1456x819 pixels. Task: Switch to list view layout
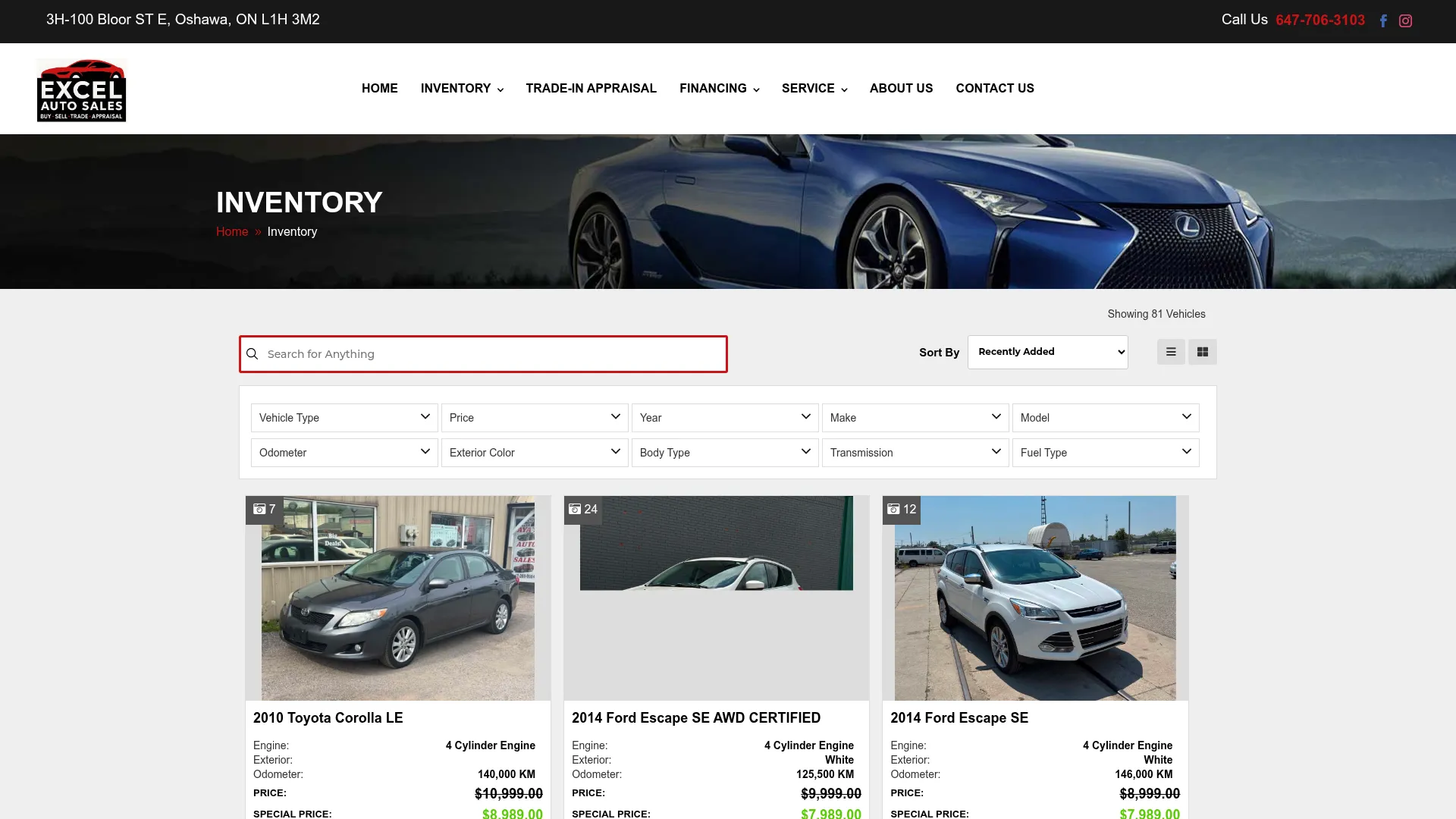click(x=1171, y=352)
